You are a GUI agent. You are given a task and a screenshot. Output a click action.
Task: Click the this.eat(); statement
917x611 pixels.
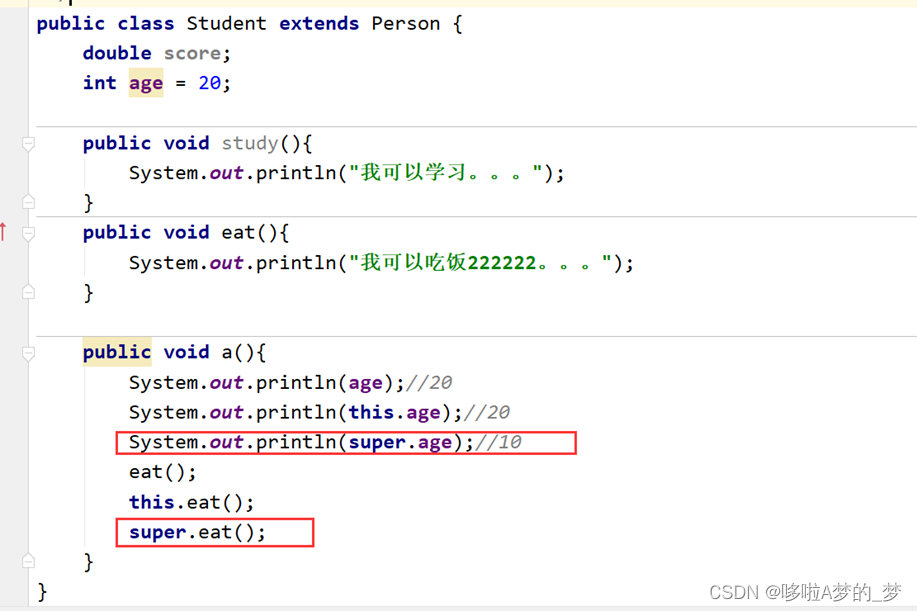click(x=191, y=502)
